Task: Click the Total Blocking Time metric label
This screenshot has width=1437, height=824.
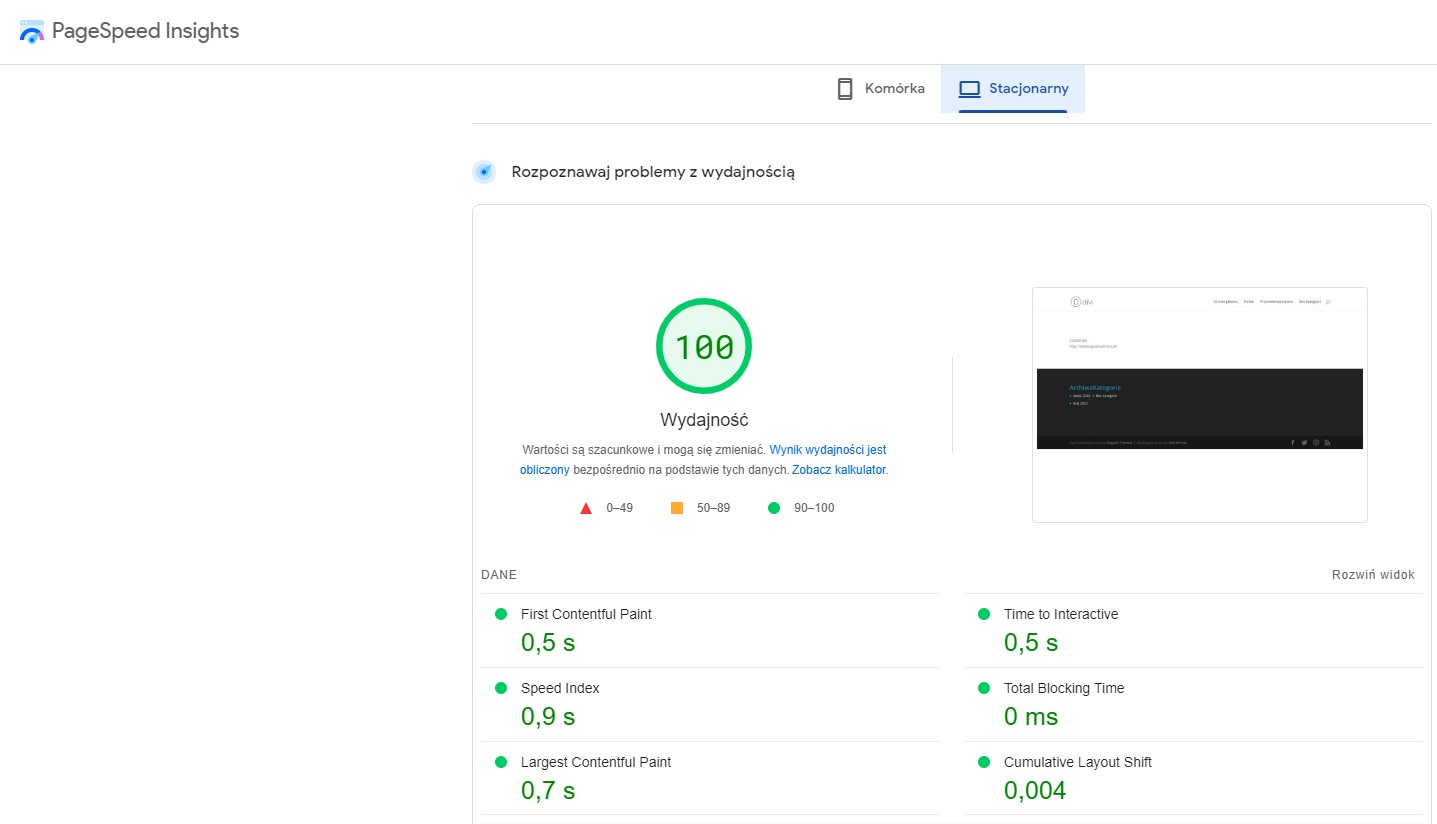Action: [x=1064, y=688]
